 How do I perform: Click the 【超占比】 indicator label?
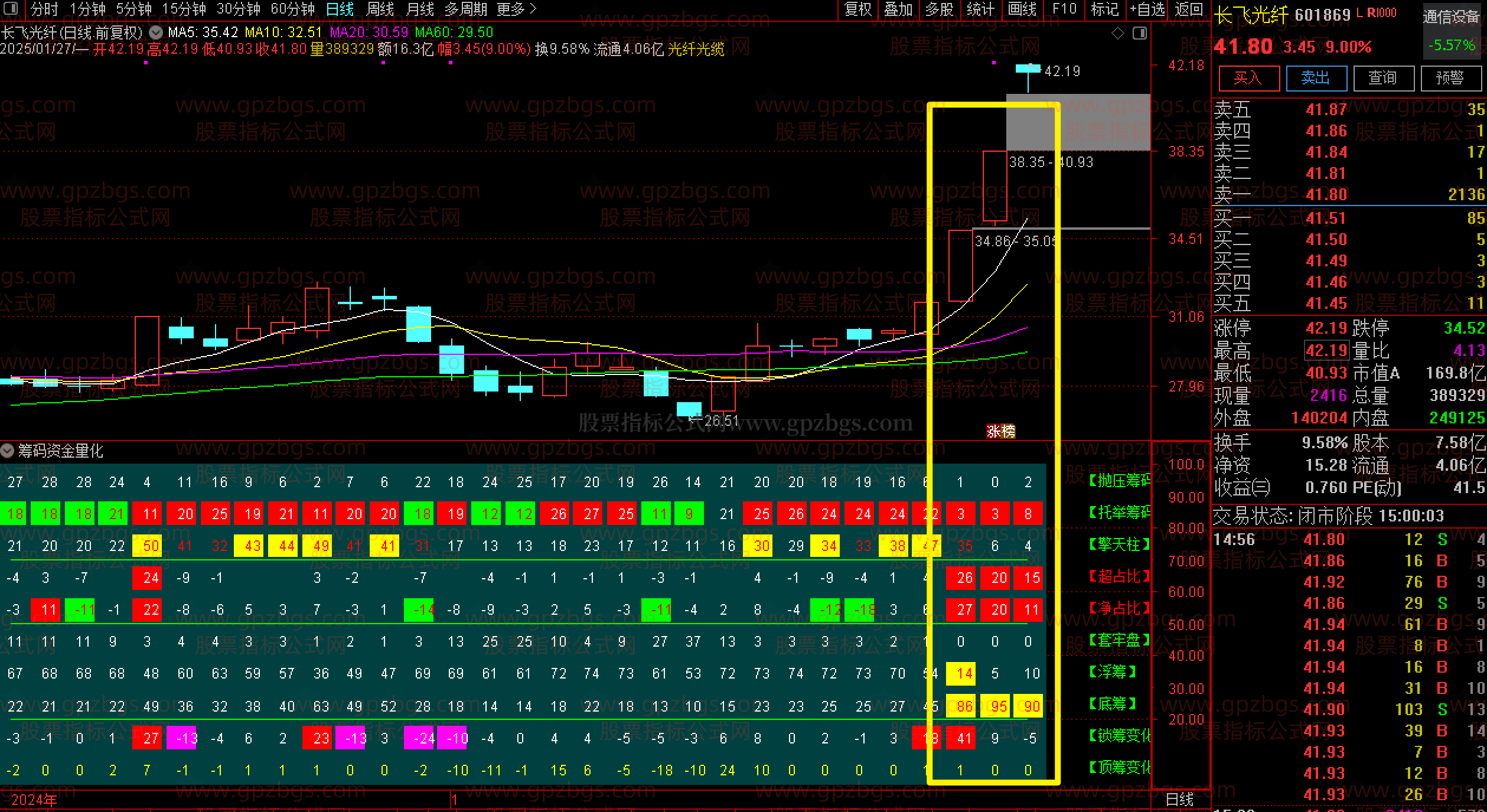1120,576
